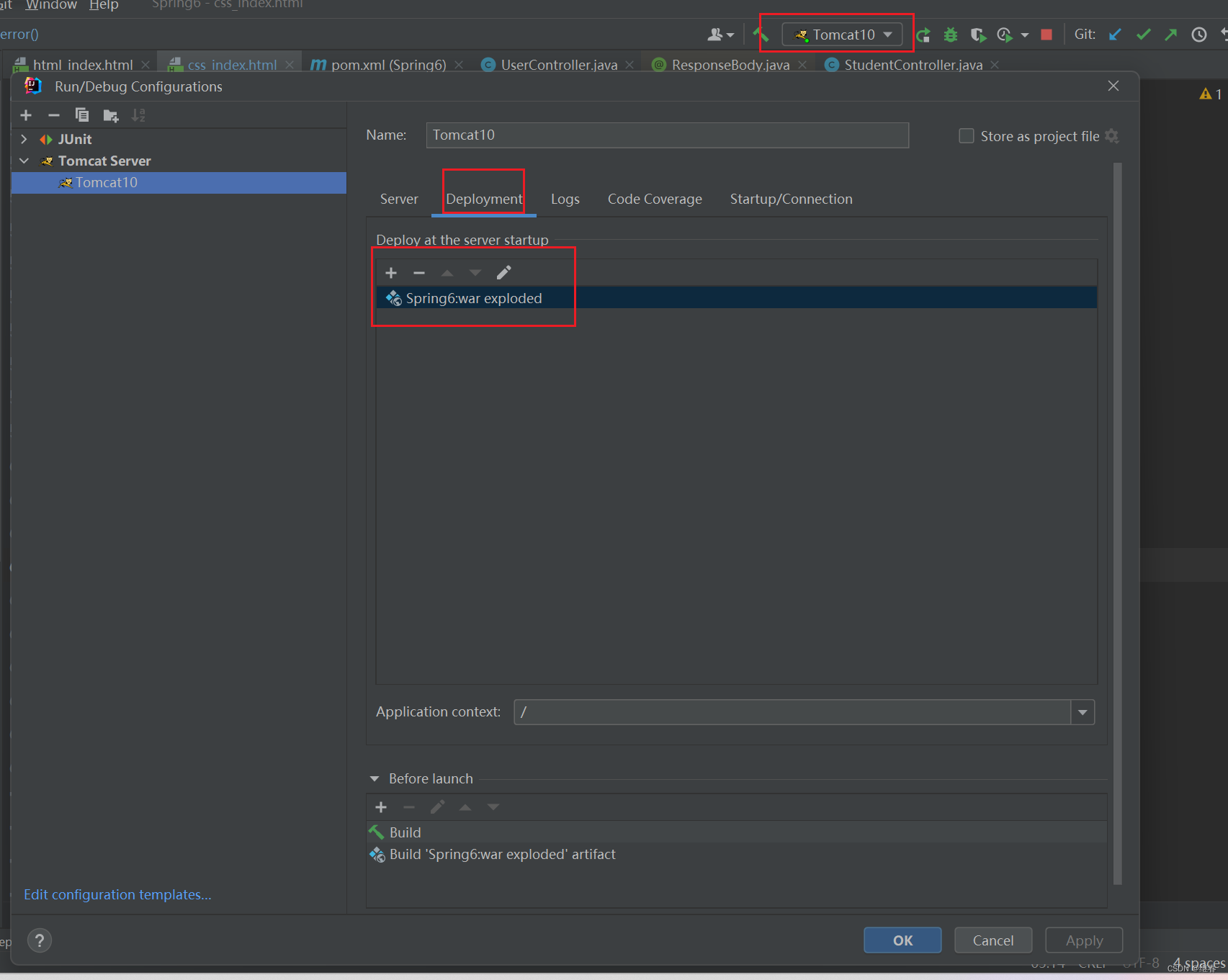The image size is (1228, 980).
Task: Update project via Git blue arrow
Action: (x=1115, y=35)
